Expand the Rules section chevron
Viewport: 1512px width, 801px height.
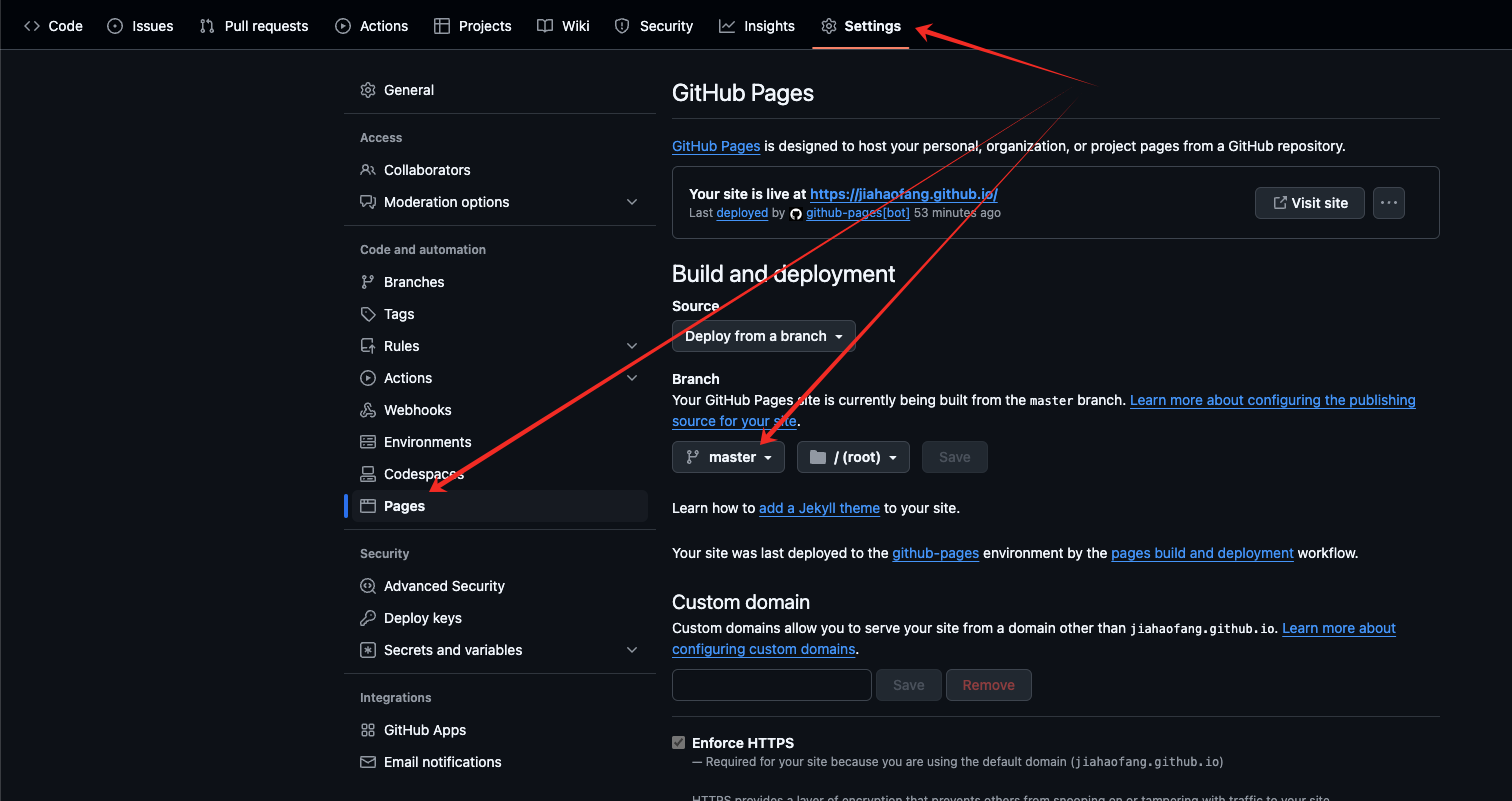point(632,346)
